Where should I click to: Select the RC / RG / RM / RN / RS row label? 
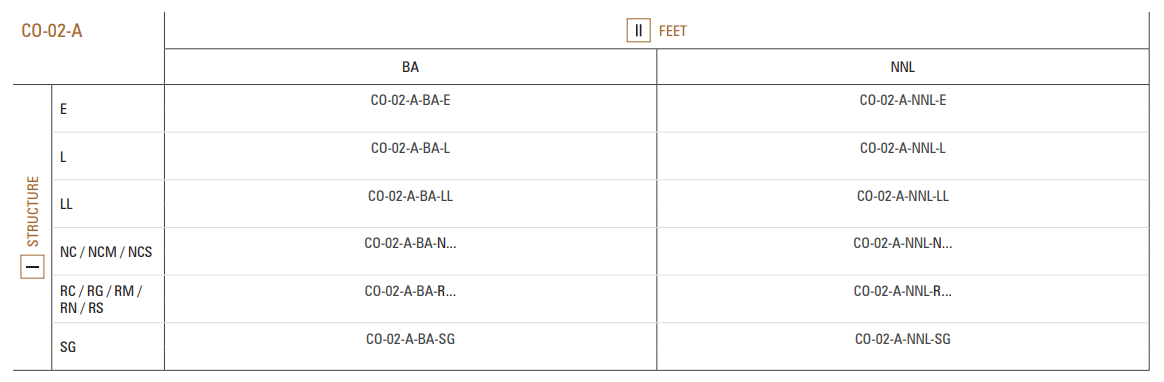click(x=101, y=300)
